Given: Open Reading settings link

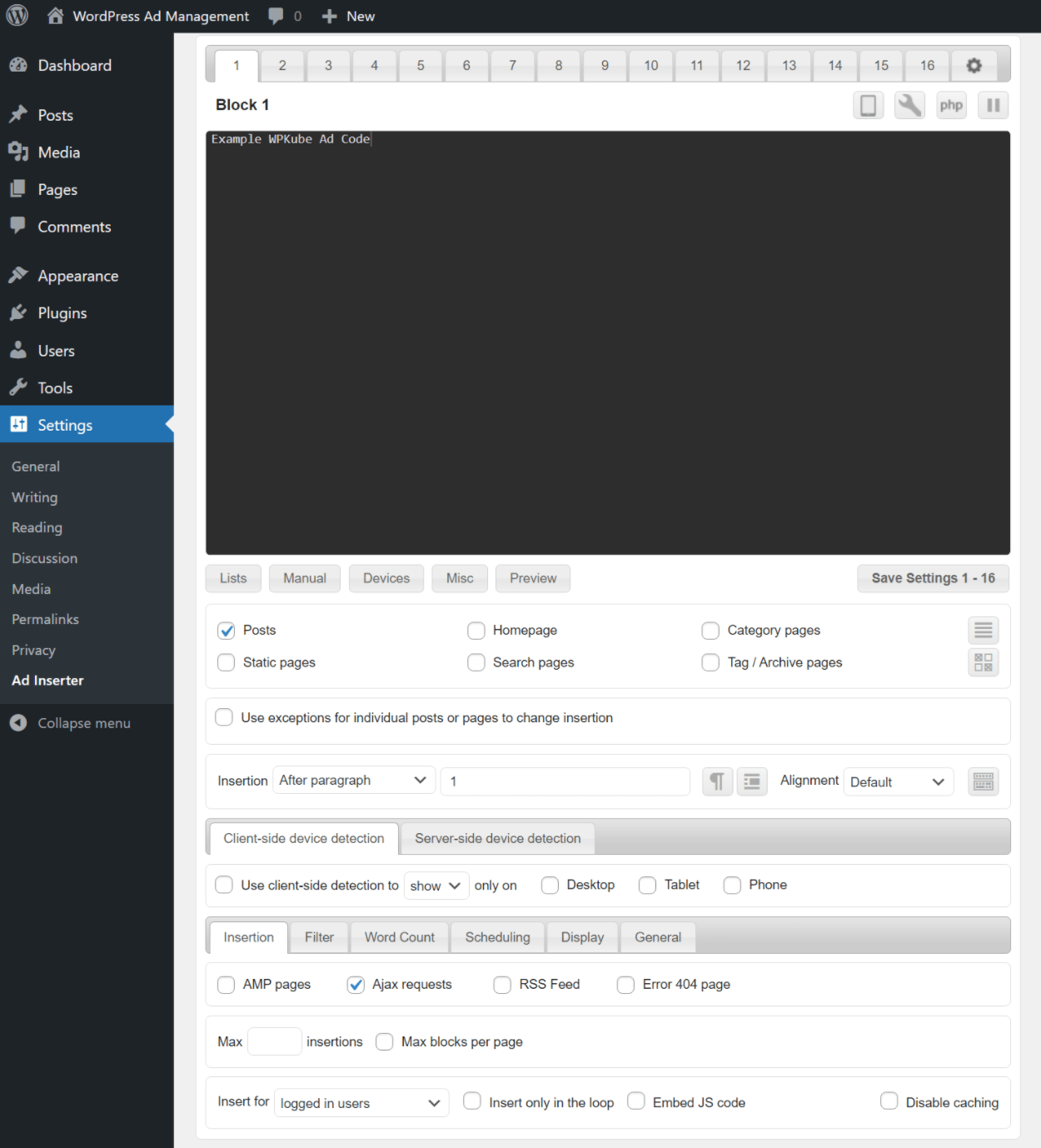Looking at the screenshot, I should point(37,527).
